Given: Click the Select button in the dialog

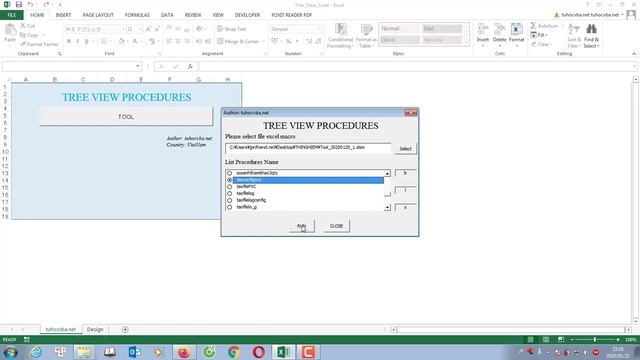Looking at the screenshot, I should [x=405, y=149].
